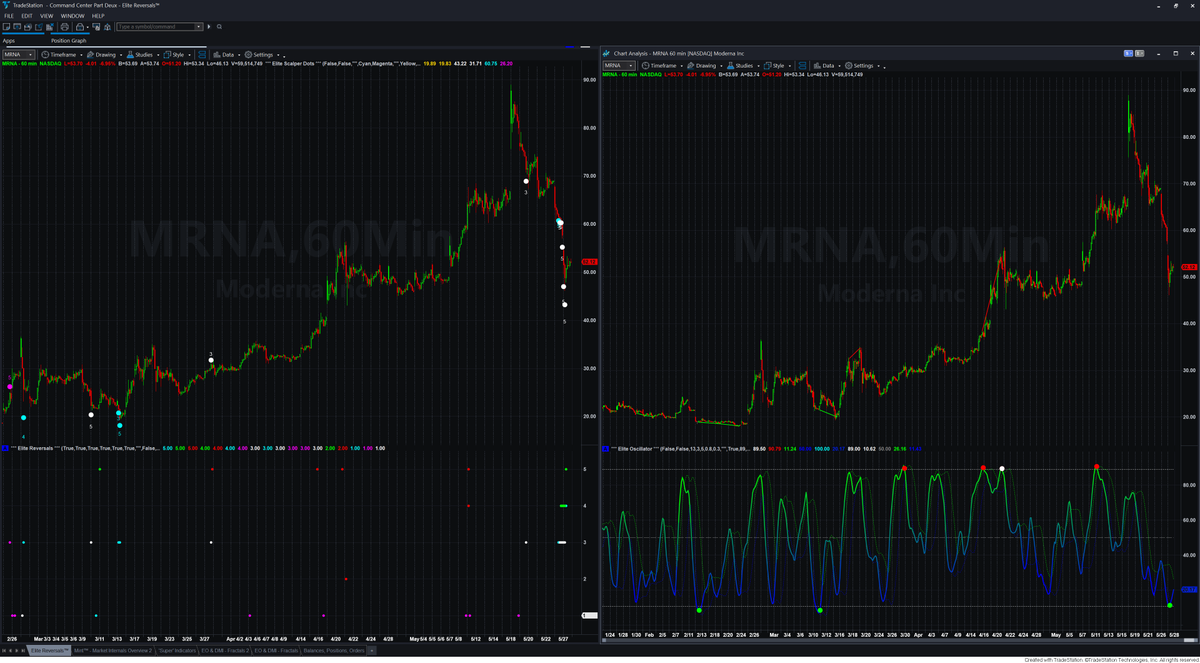This screenshot has width=1200, height=663.
Task: Click the print icon in main toolbar
Action: point(64,26)
